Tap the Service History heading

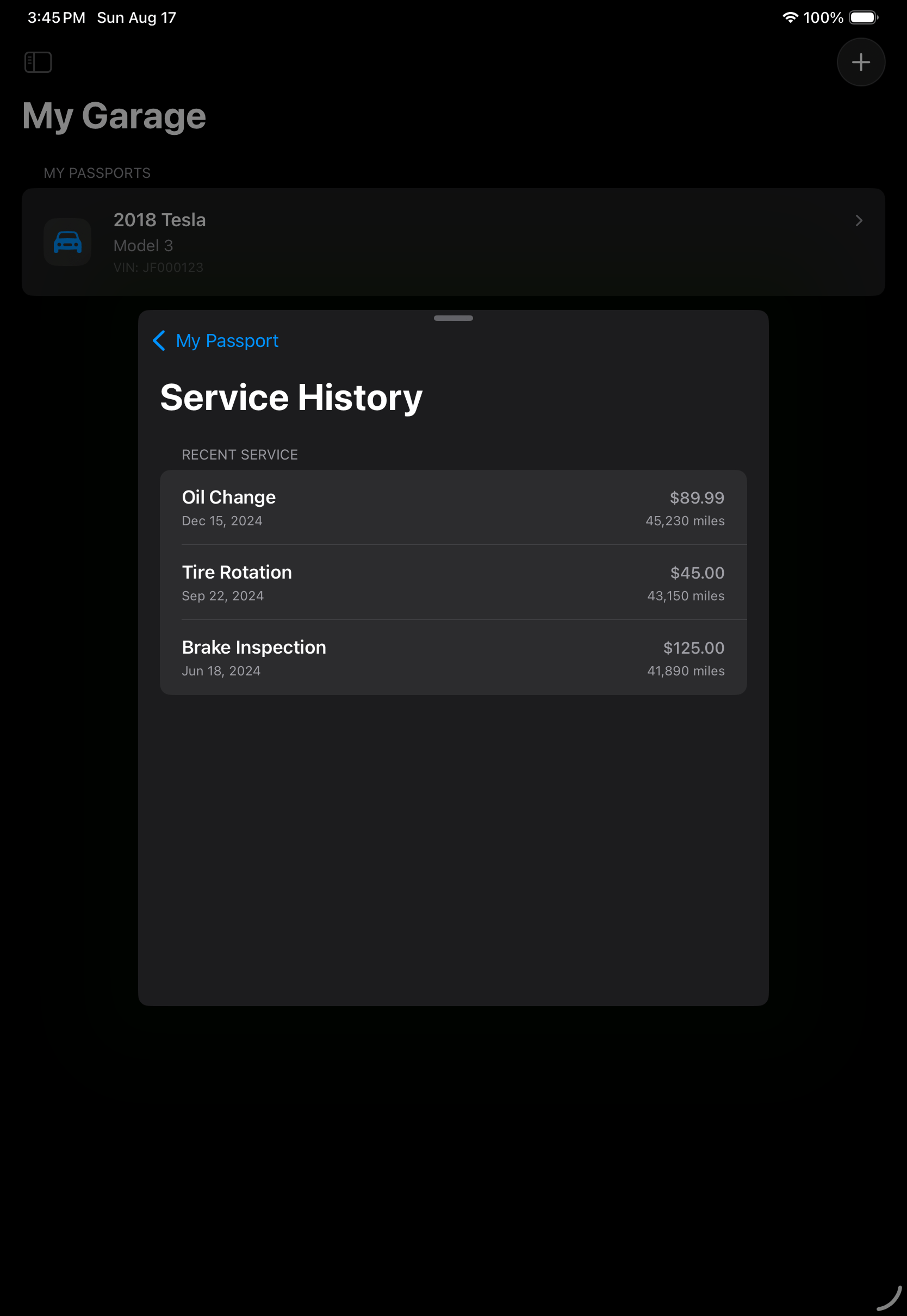coord(291,397)
